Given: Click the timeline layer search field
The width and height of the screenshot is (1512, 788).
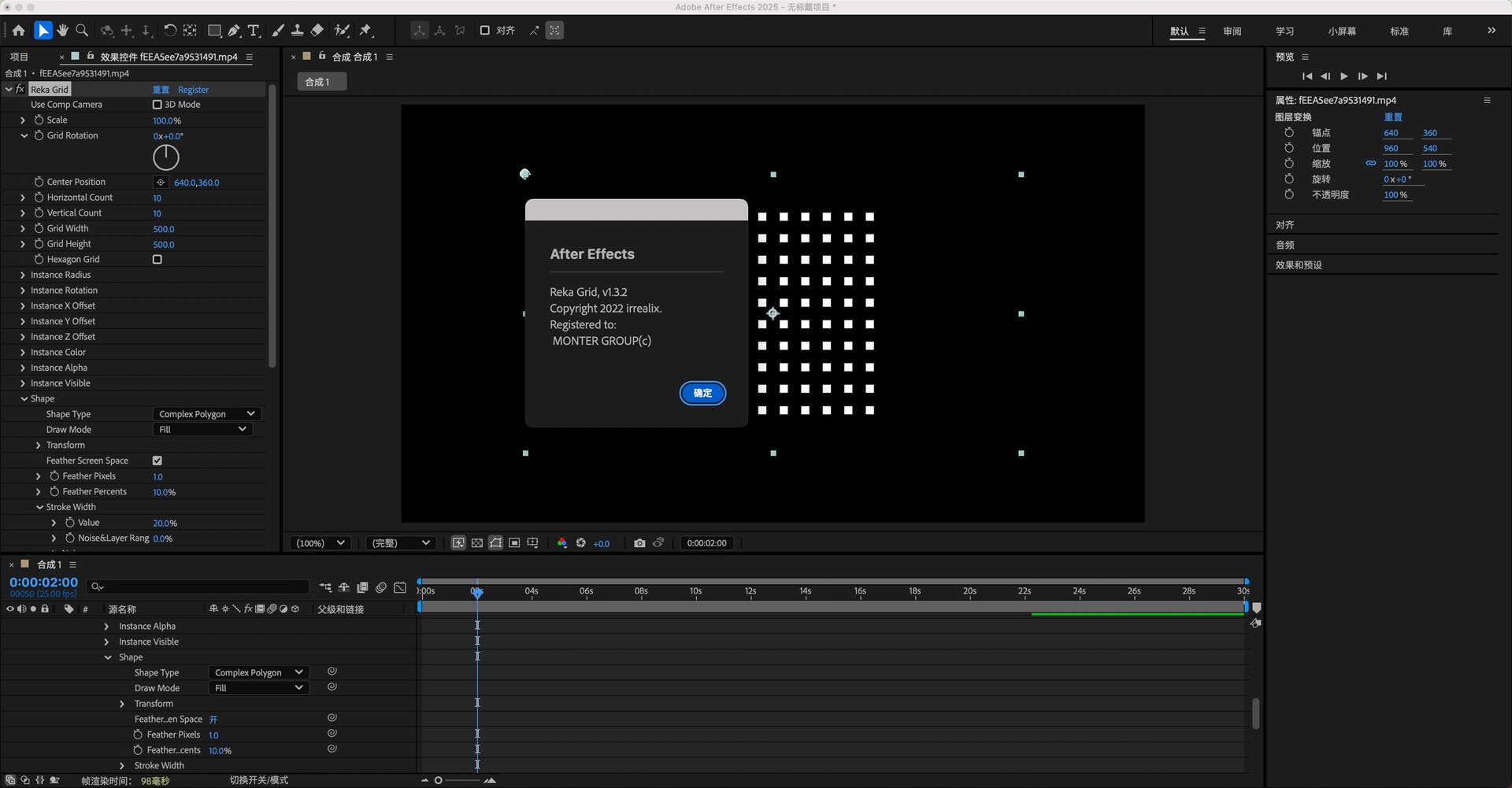Looking at the screenshot, I should tap(198, 587).
